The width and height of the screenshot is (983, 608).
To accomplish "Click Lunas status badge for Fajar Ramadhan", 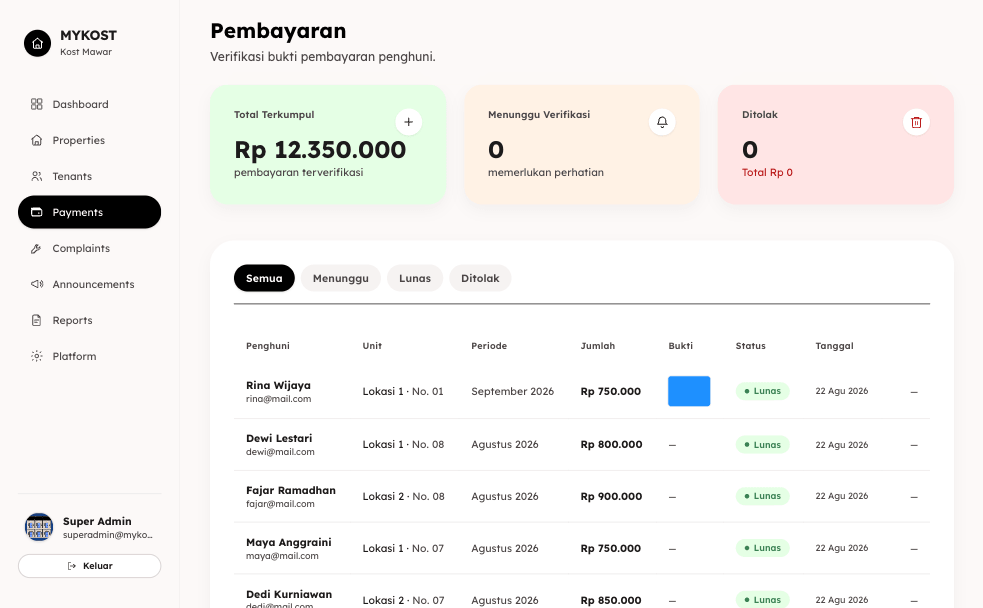I will [x=762, y=496].
